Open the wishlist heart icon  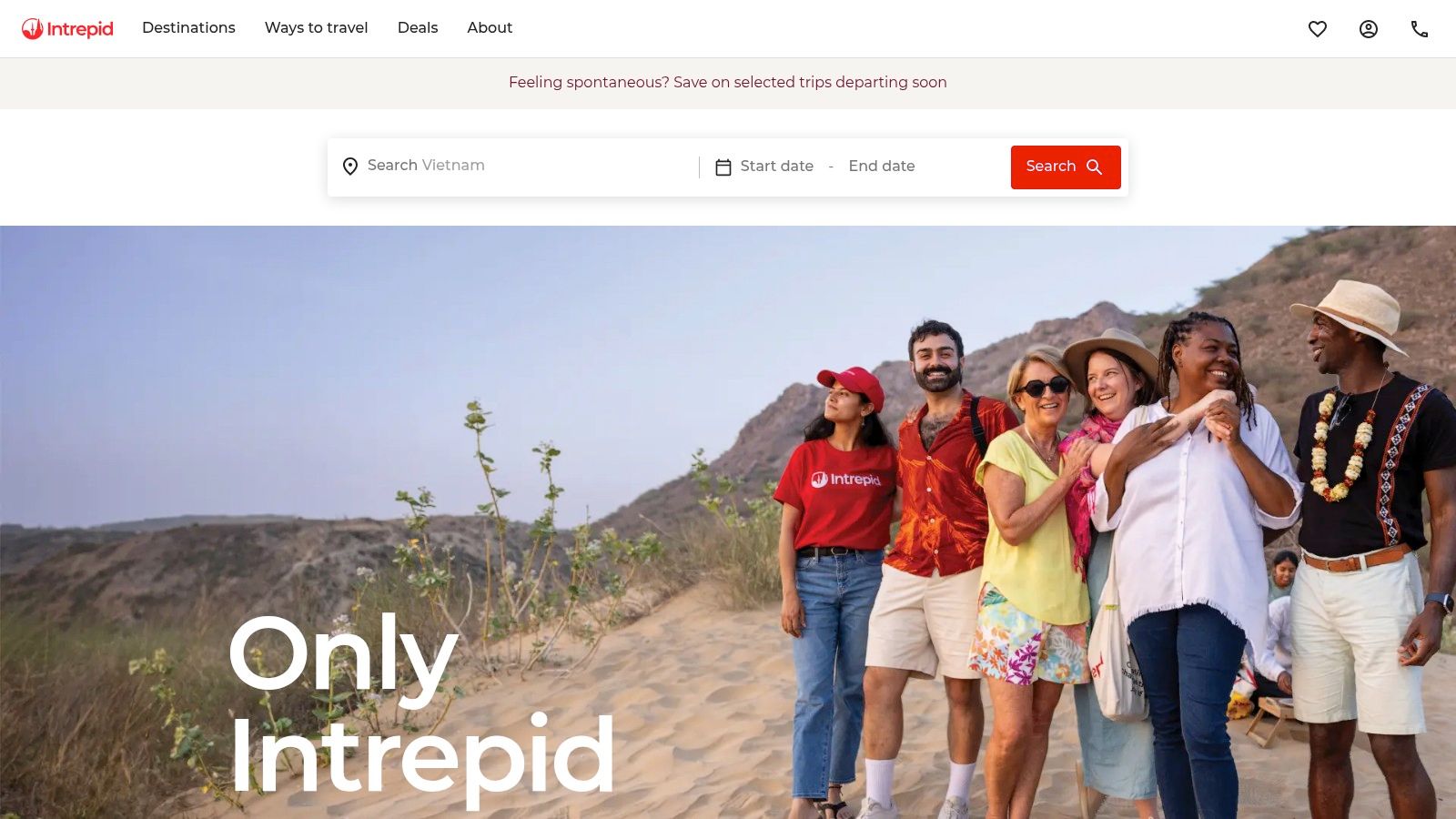point(1318,29)
